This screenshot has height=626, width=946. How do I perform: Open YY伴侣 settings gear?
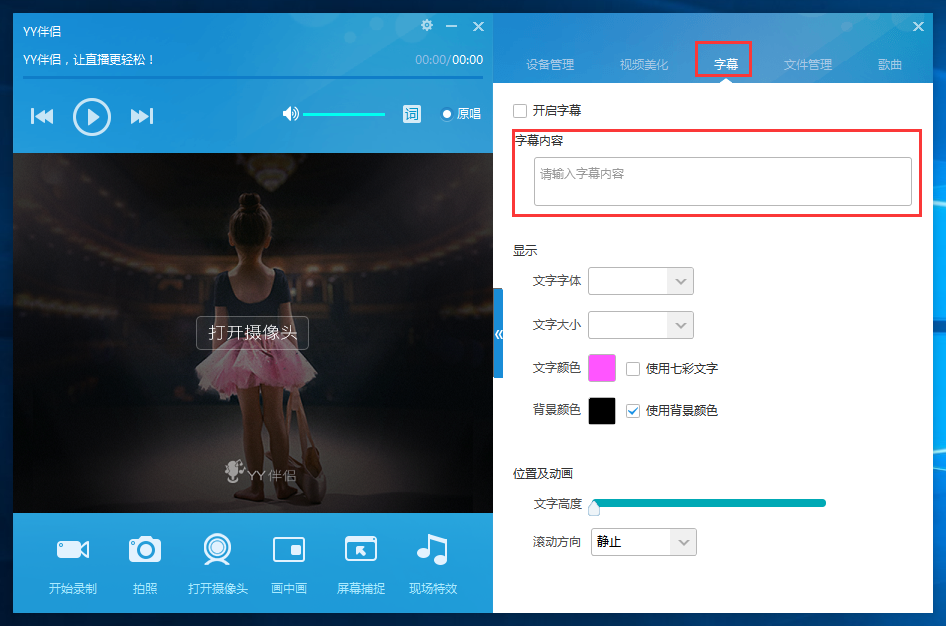click(427, 25)
